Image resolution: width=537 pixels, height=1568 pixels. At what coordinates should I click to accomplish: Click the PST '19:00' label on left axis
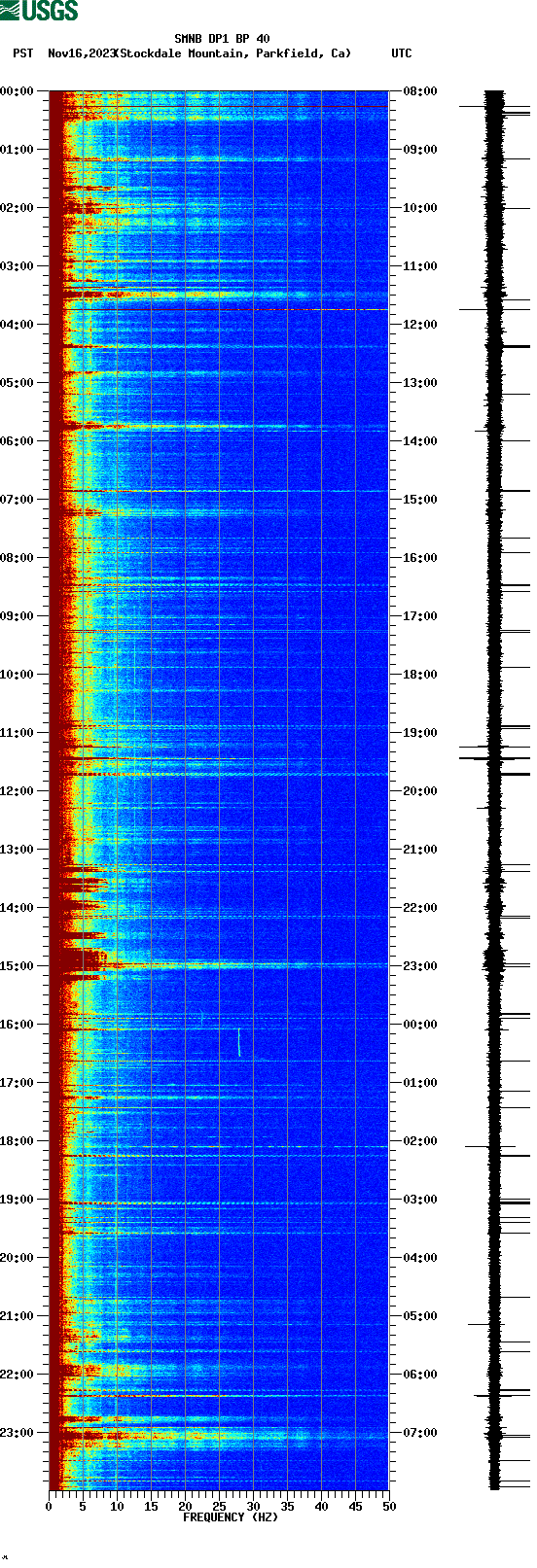[x=18, y=1200]
